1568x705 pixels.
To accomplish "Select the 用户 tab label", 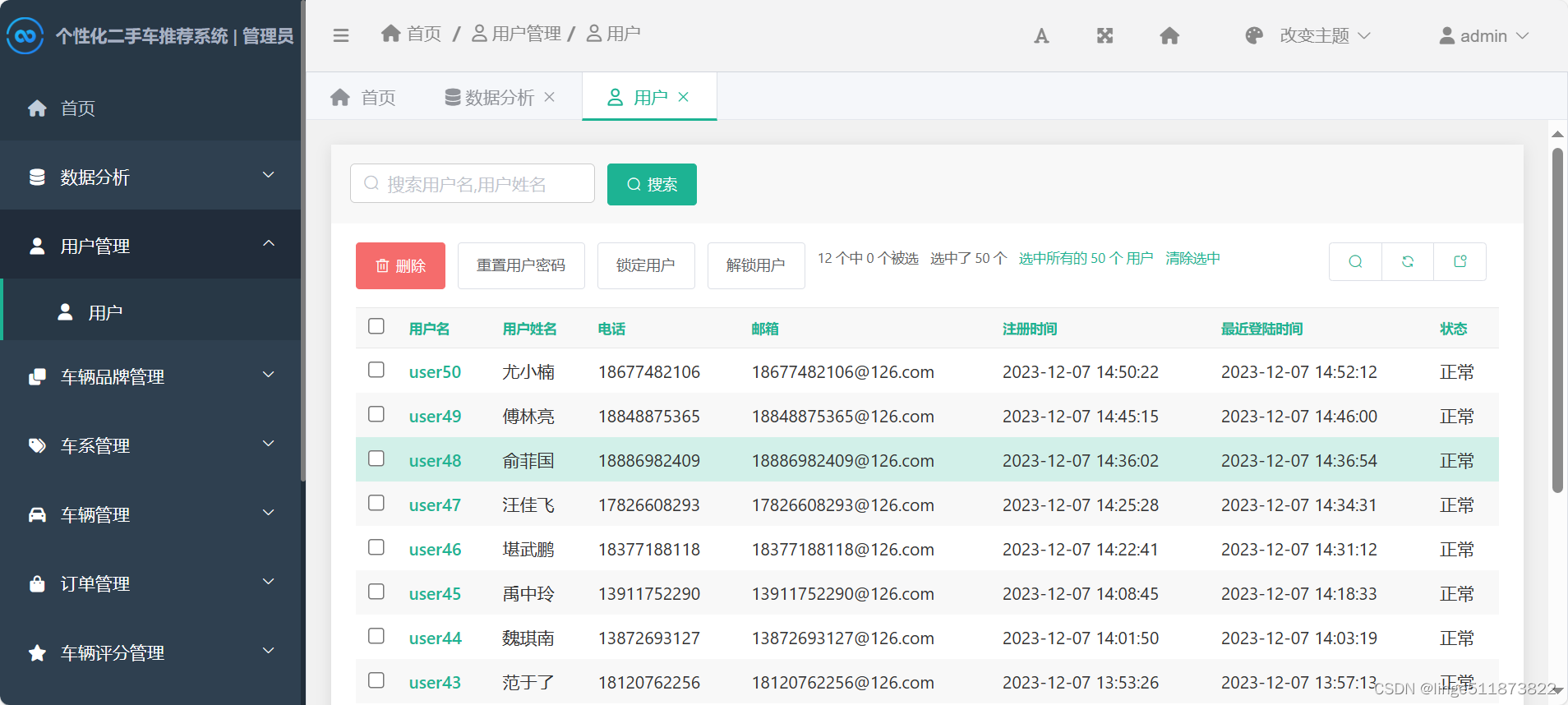I will (650, 98).
